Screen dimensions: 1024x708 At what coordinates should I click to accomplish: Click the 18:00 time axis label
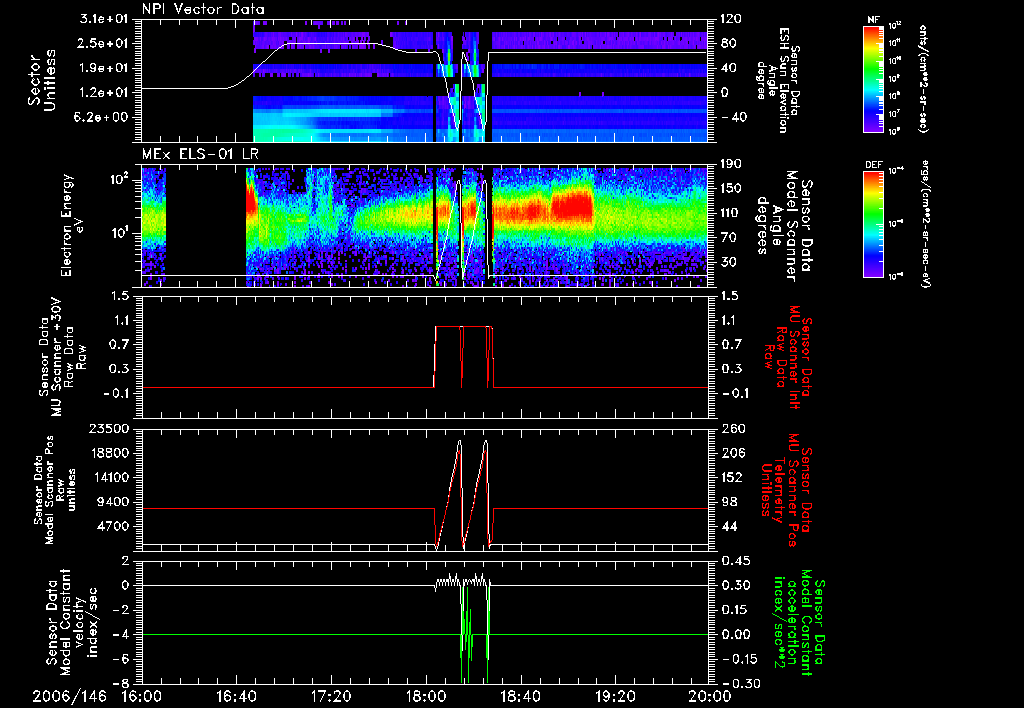click(426, 696)
